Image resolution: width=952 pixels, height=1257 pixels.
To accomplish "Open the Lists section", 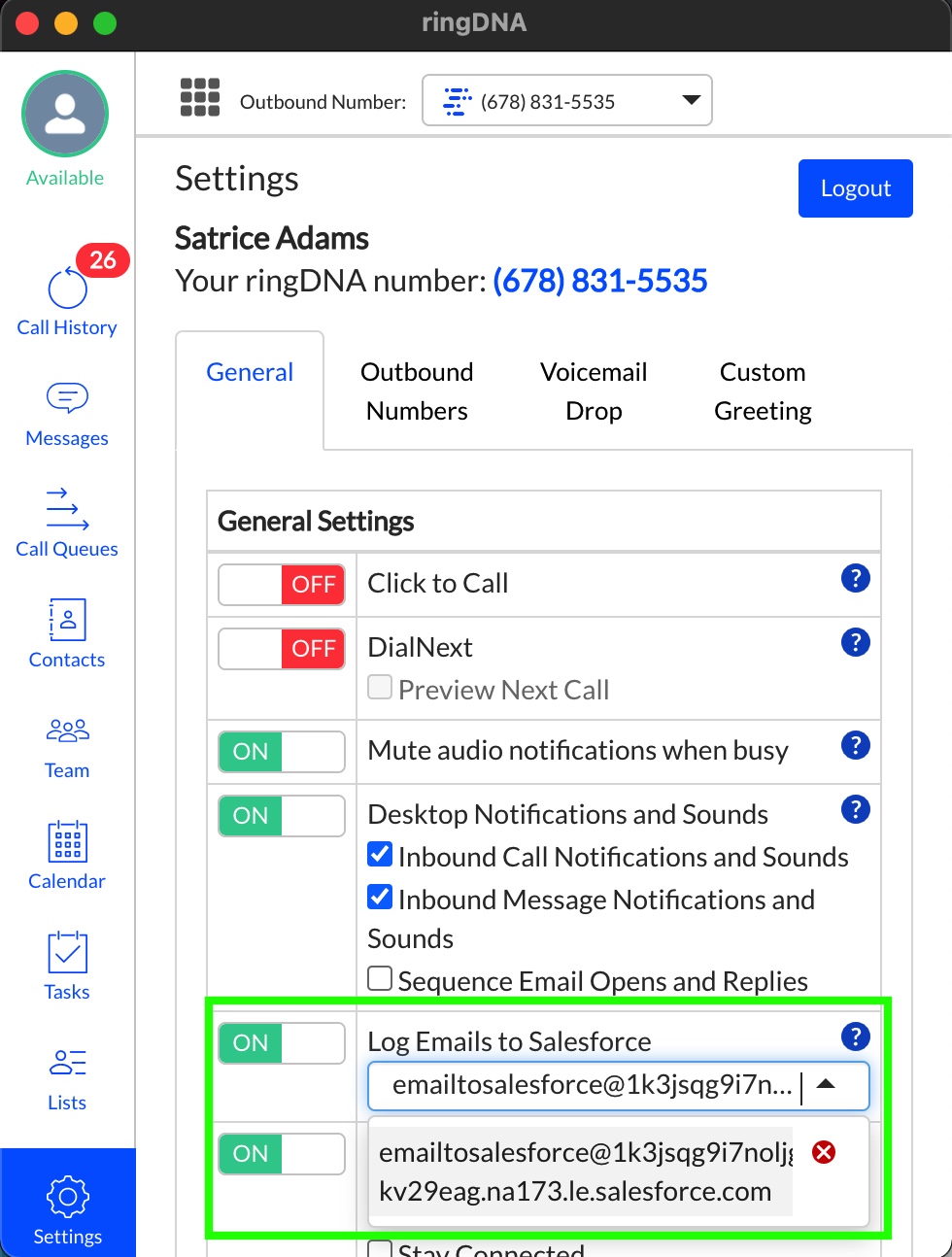I will point(67,1079).
